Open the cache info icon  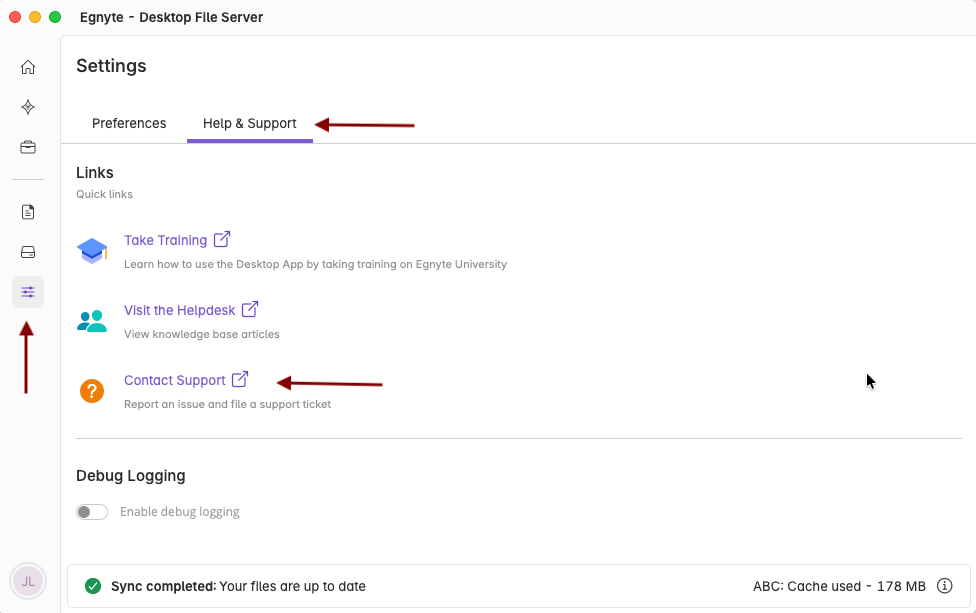(x=945, y=586)
